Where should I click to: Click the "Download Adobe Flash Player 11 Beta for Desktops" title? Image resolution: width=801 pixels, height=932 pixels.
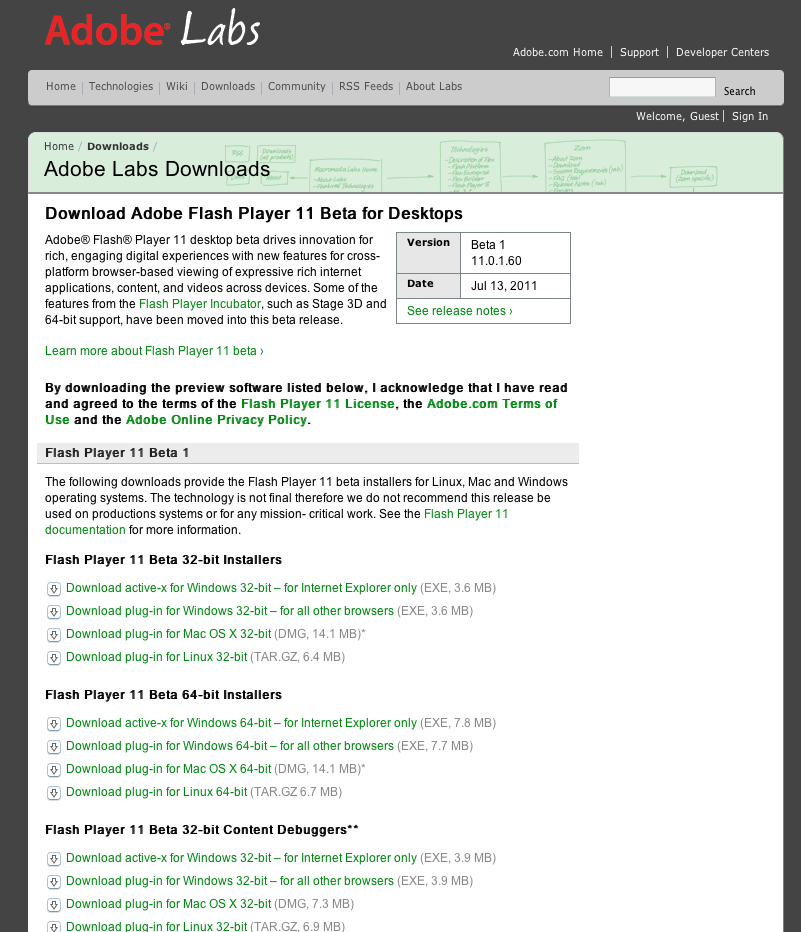[x=254, y=213]
